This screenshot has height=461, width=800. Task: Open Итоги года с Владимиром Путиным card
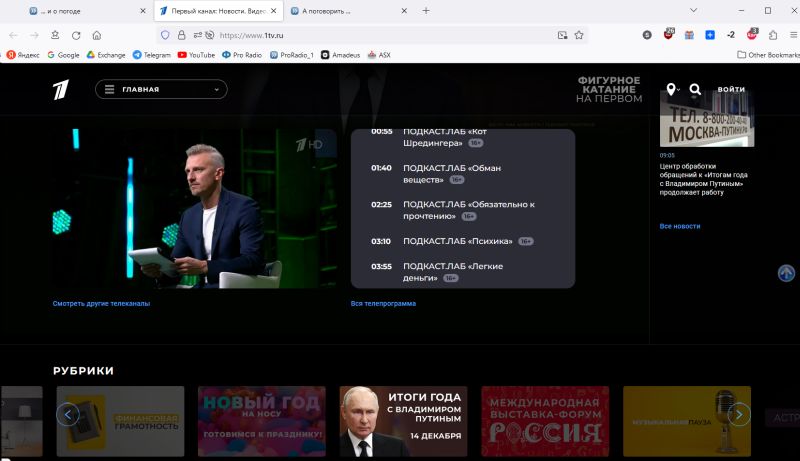[x=404, y=421]
